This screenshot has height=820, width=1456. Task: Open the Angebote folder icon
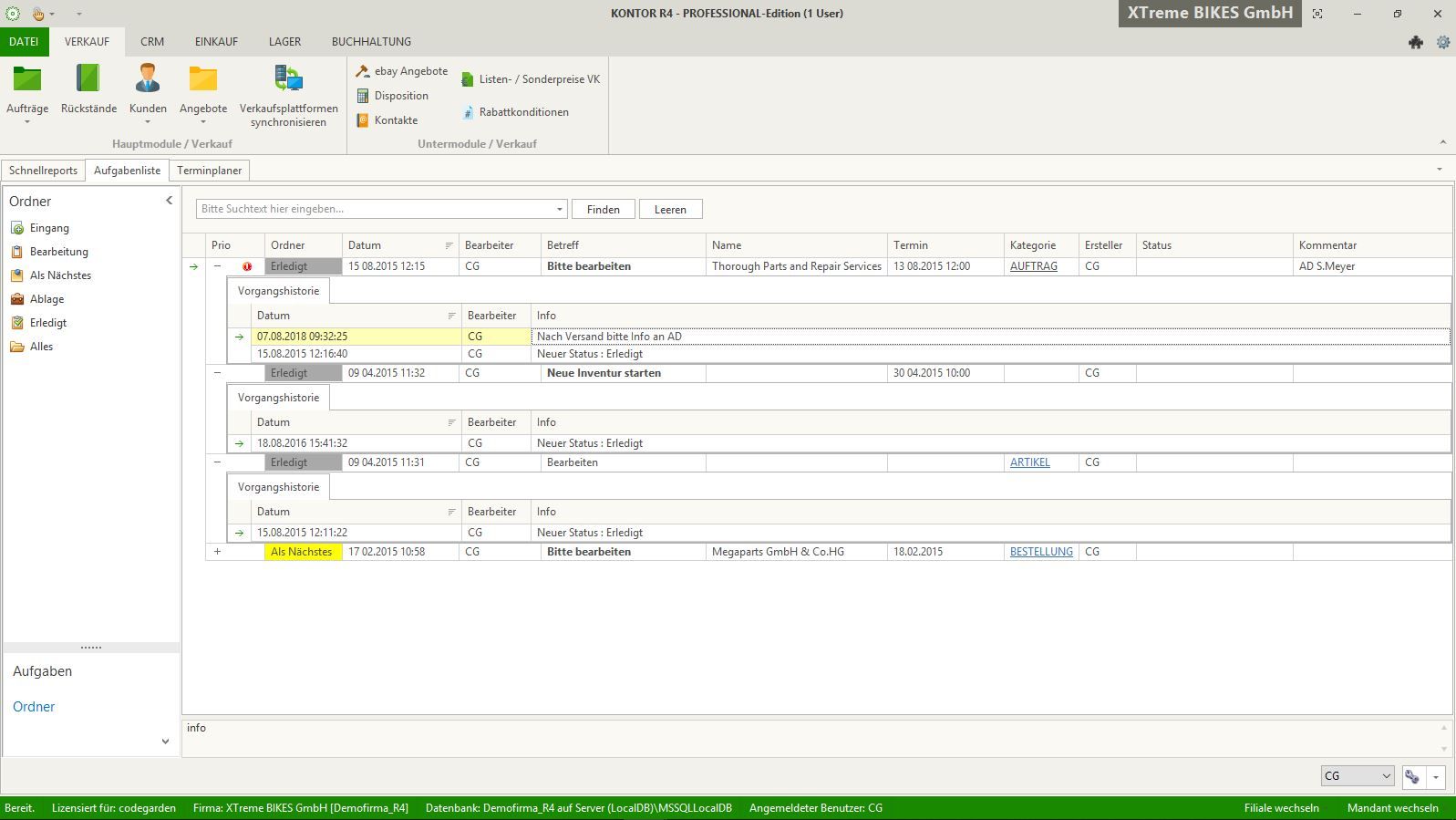tap(203, 80)
